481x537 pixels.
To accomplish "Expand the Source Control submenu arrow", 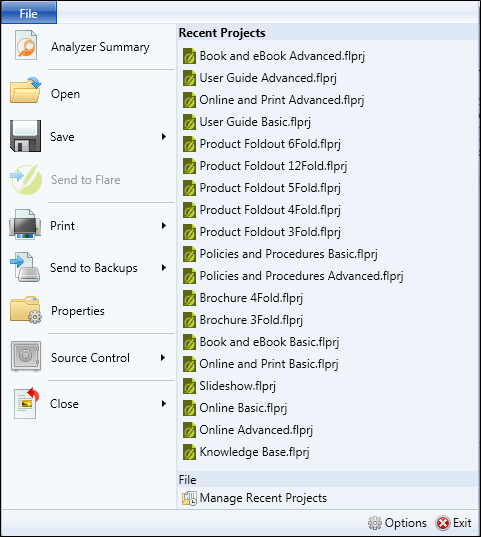I will [x=163, y=358].
